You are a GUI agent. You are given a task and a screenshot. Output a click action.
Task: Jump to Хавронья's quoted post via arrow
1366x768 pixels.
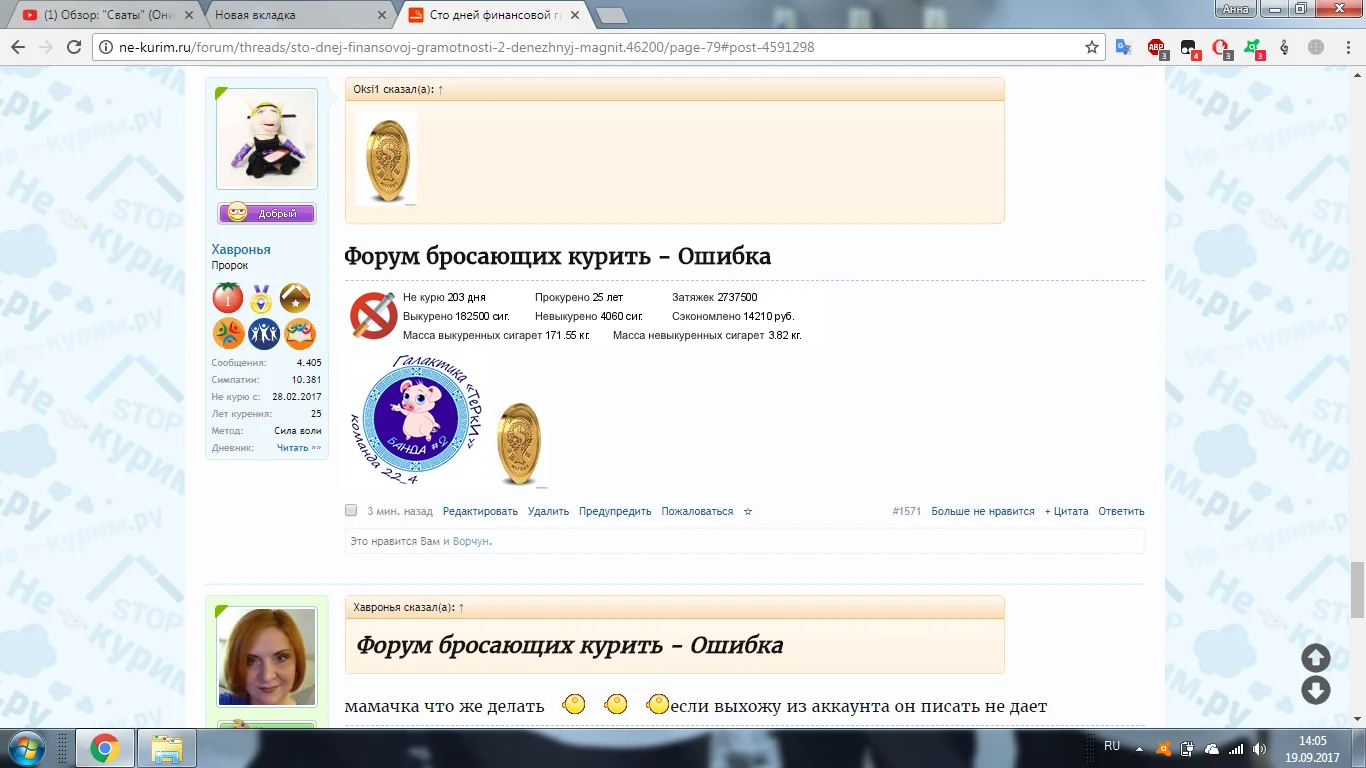[x=461, y=607]
